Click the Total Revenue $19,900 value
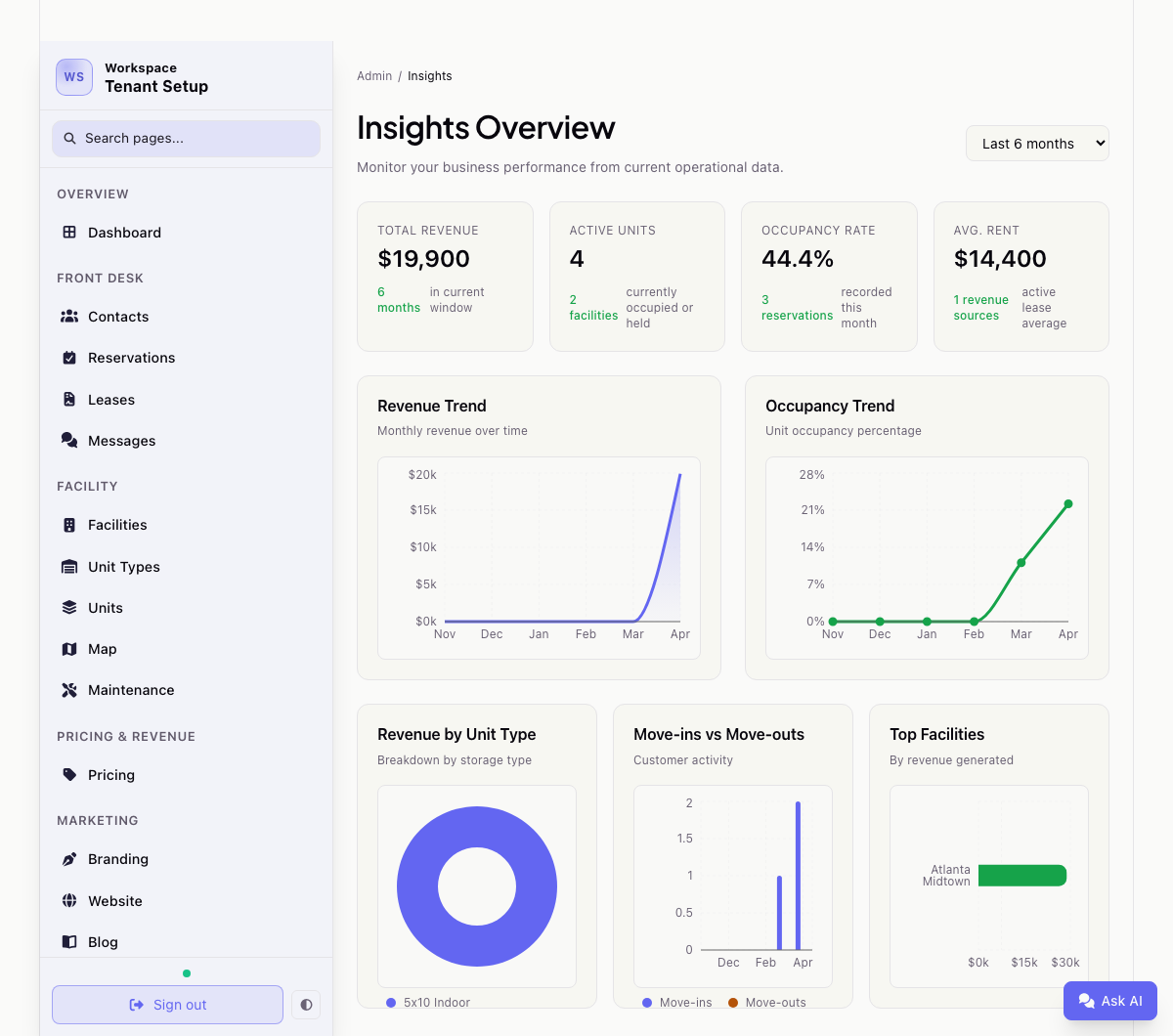The height and width of the screenshot is (1036, 1173). point(423,259)
